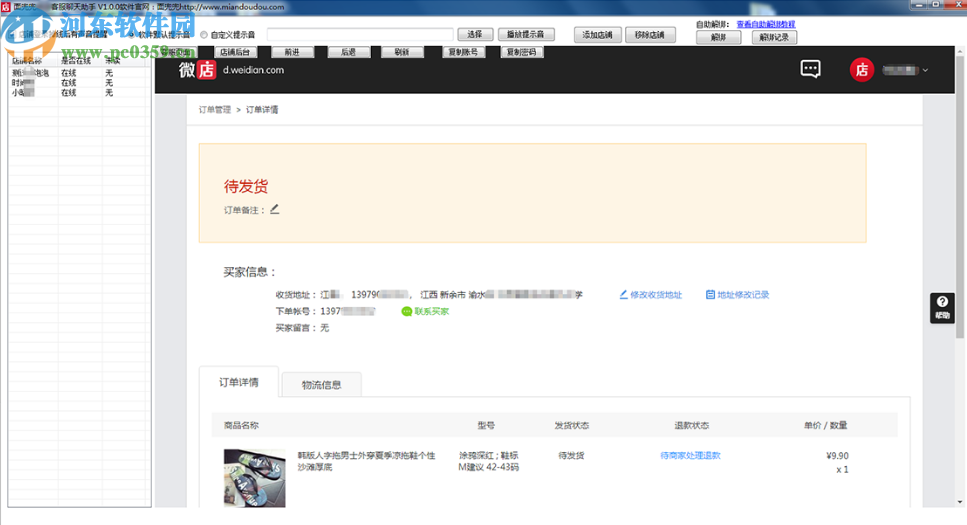Click the 选择 button
The image size is (967, 525).
(475, 35)
